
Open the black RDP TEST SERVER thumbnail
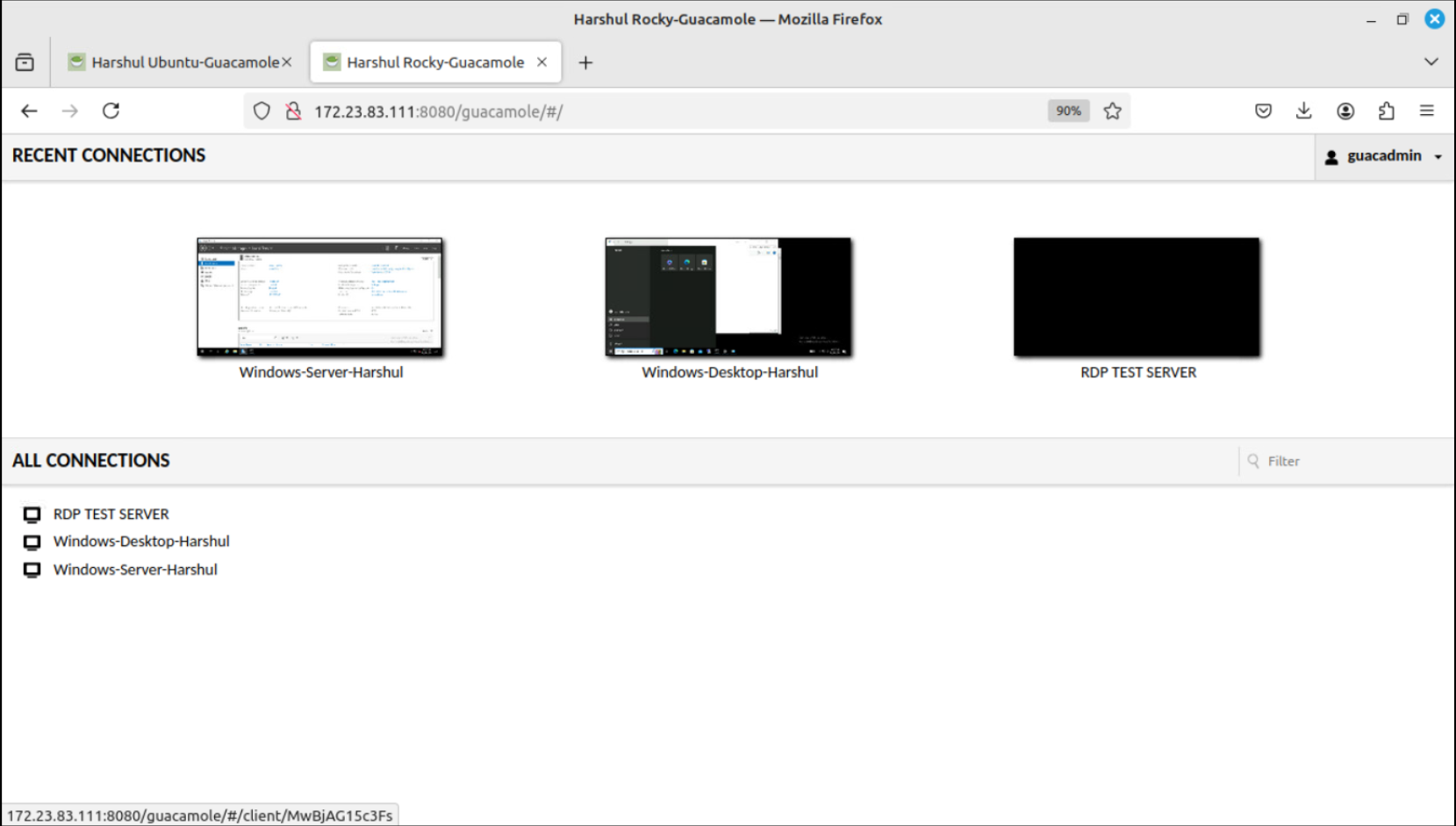(1137, 297)
